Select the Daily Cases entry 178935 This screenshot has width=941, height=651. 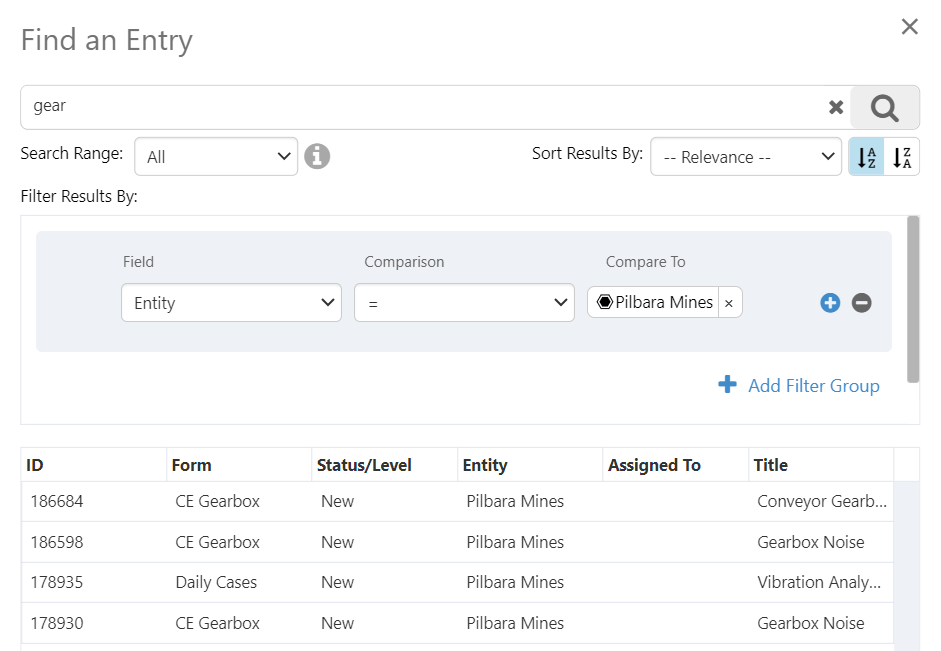457,582
